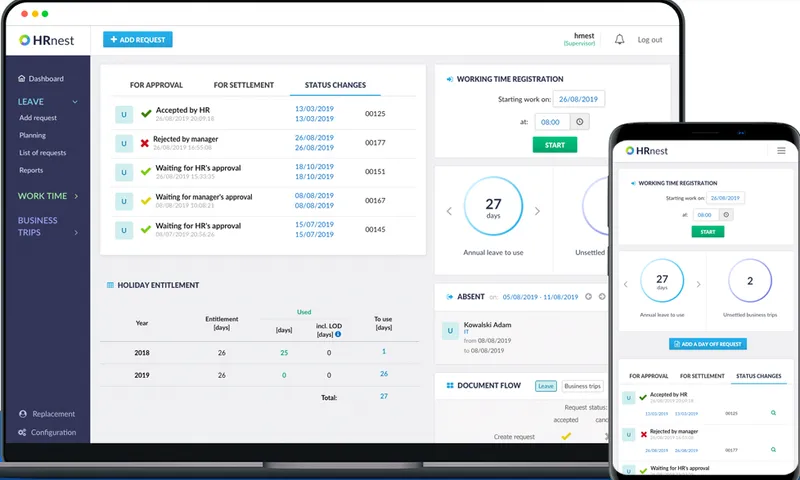800x480 pixels.
Task: Go to previous absence week arrow
Action: point(588,296)
